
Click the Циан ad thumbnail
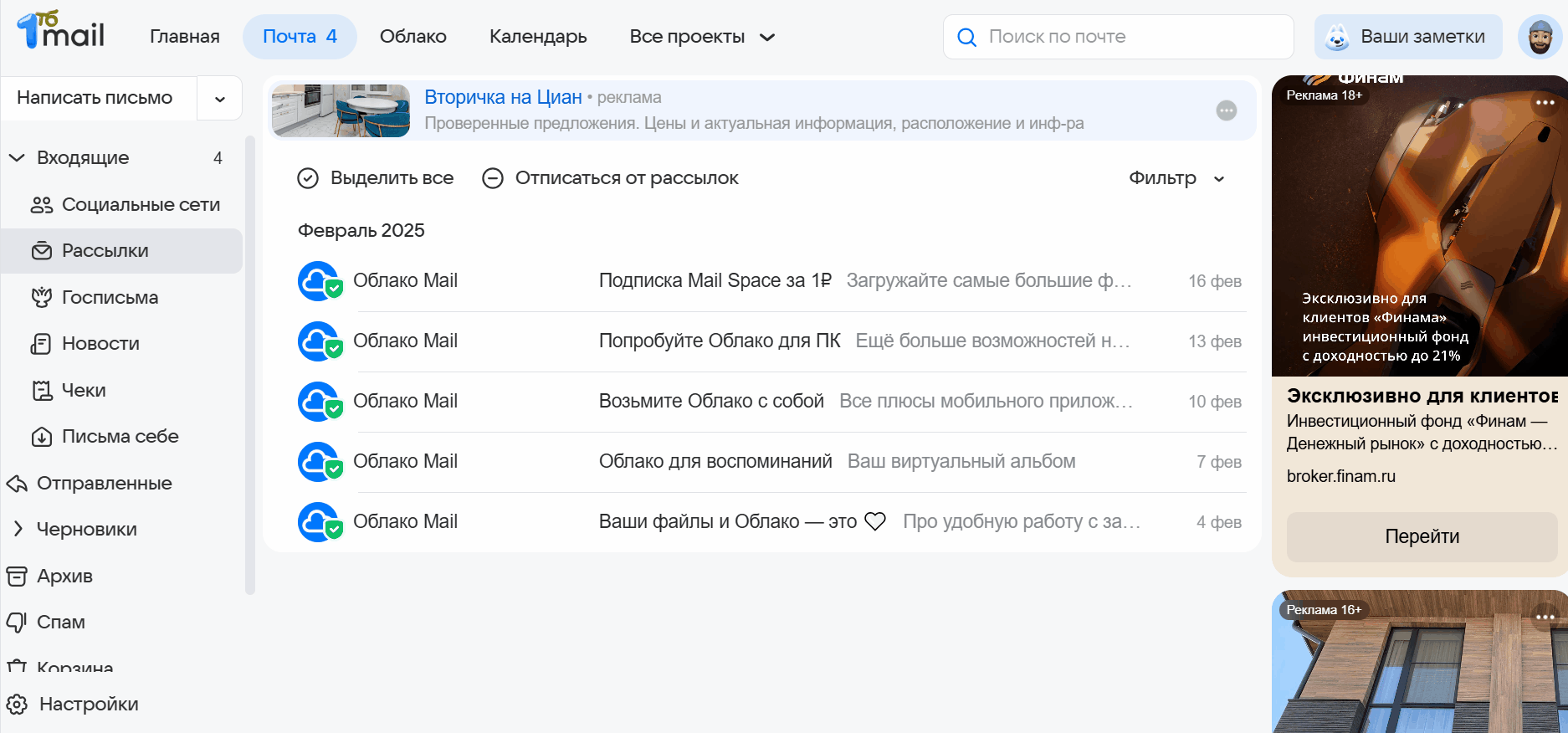(341, 110)
